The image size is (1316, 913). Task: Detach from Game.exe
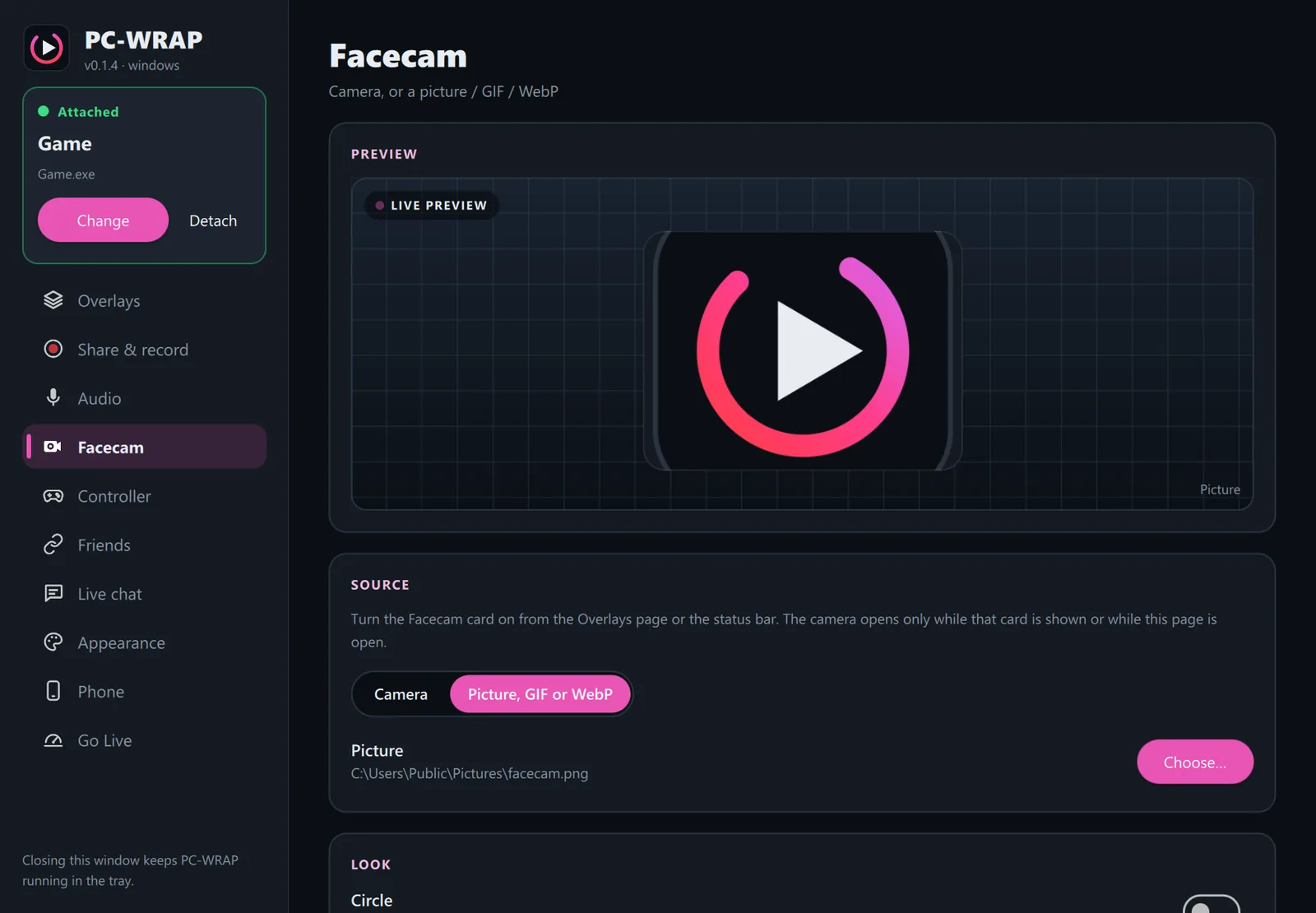point(213,220)
